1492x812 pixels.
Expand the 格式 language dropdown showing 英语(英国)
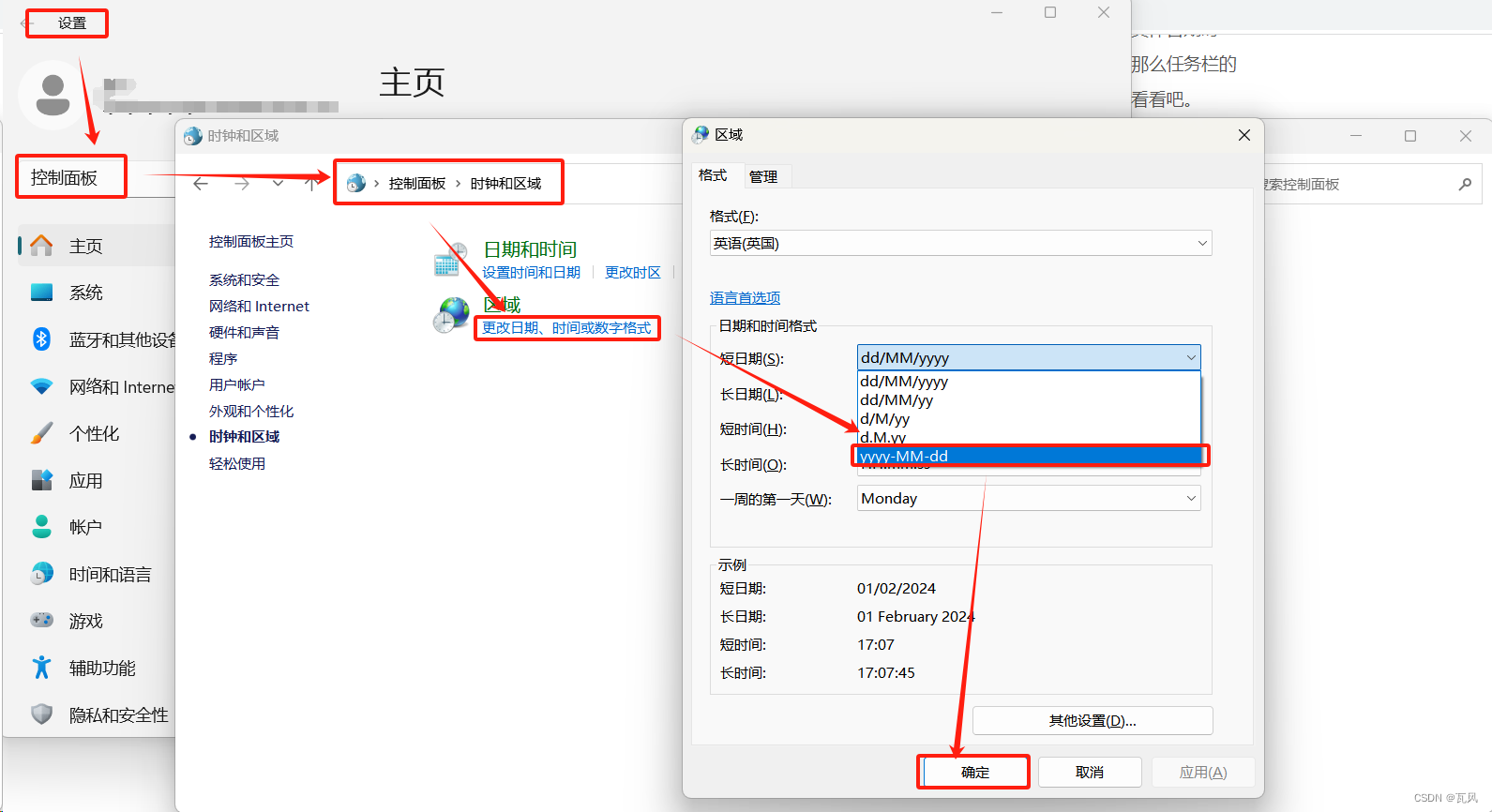961,244
